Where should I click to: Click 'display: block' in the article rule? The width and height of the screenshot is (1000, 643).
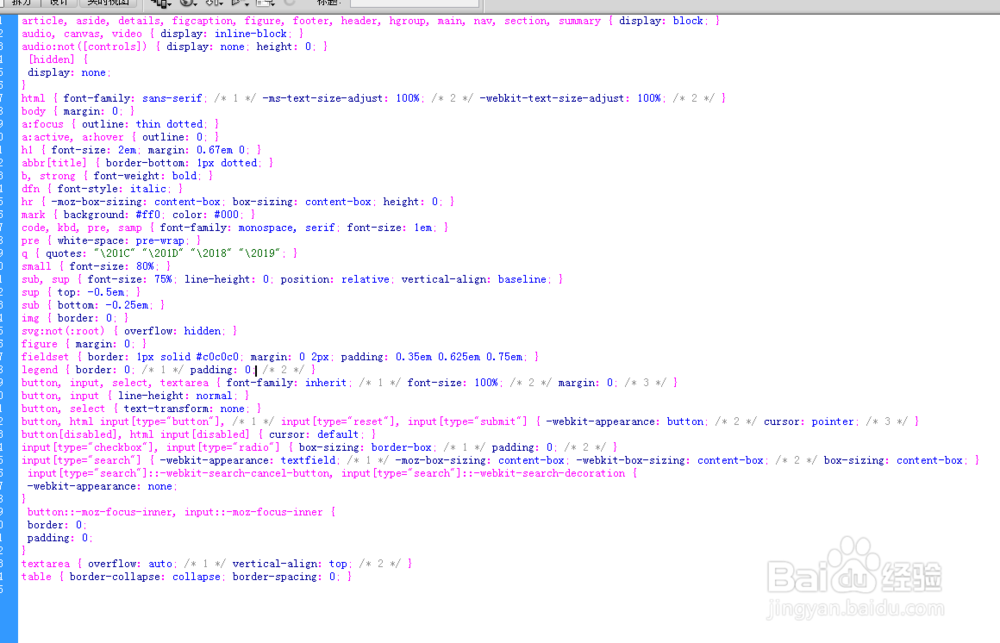[661, 20]
